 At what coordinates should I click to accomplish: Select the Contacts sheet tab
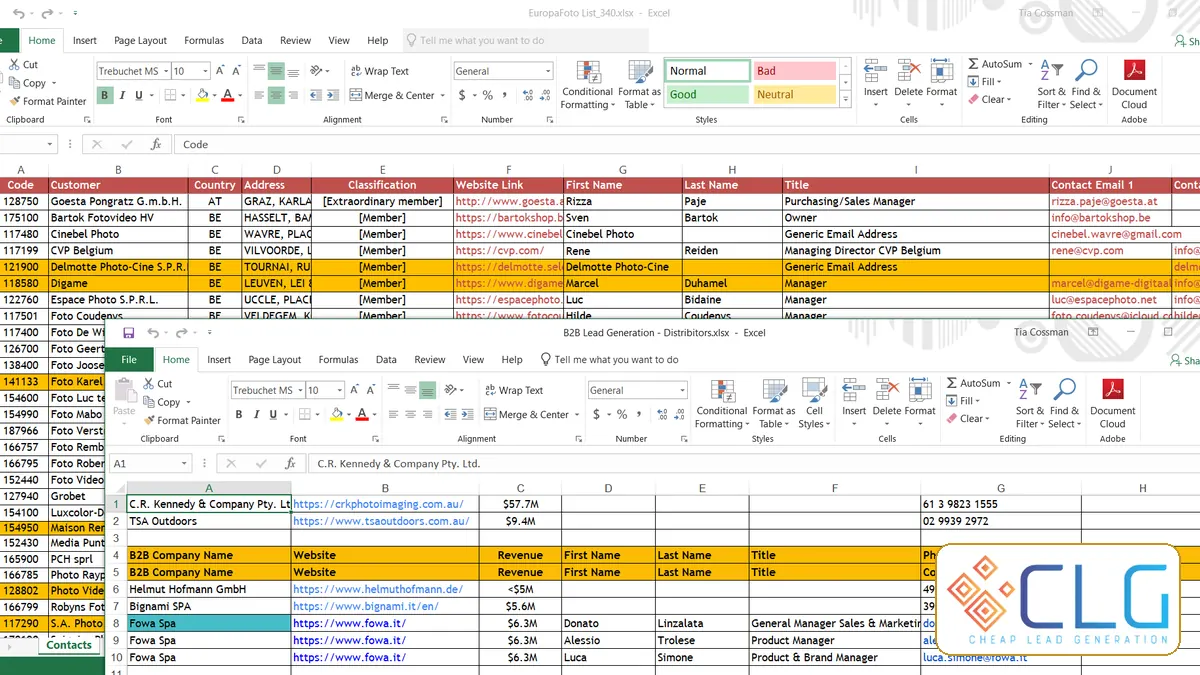coord(69,645)
